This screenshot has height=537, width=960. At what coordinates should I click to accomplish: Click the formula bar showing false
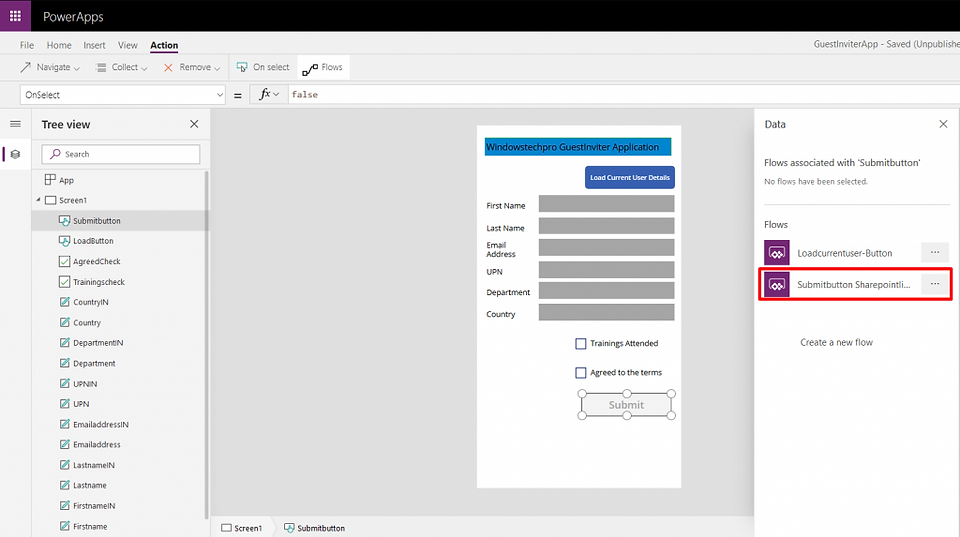[623, 95]
